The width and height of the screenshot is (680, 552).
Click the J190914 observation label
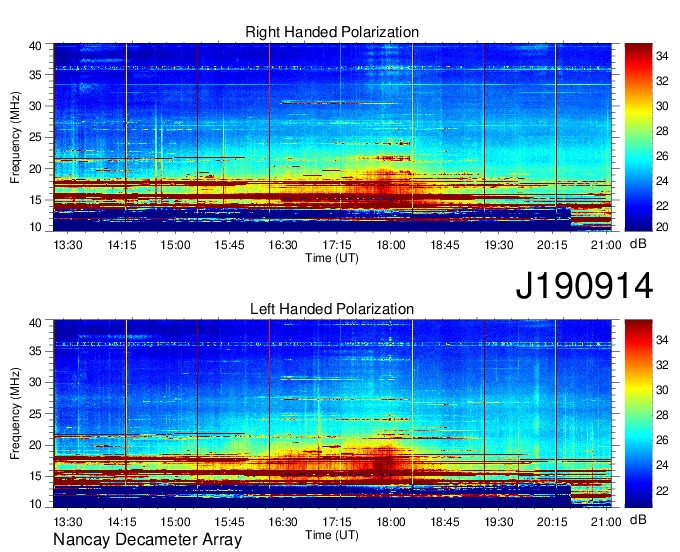click(584, 285)
